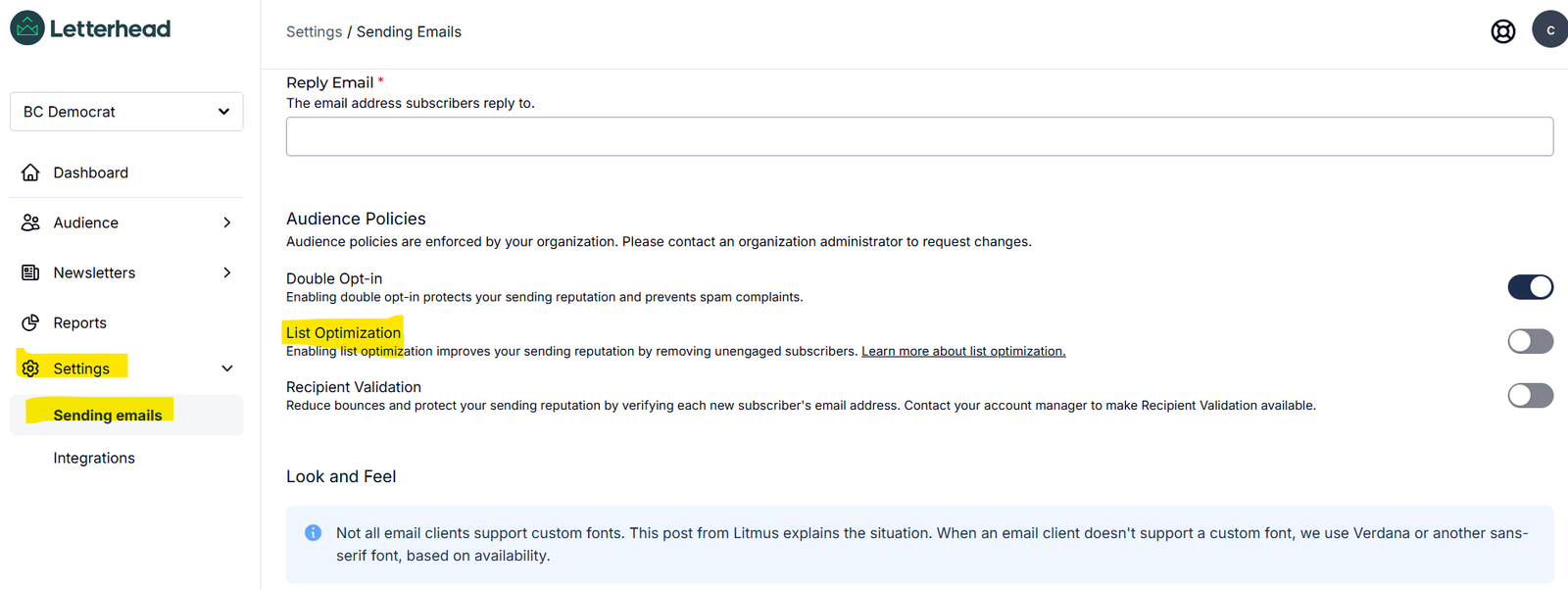Turn on the Recipient Validation toggle
The image size is (1568, 590).
[1530, 395]
